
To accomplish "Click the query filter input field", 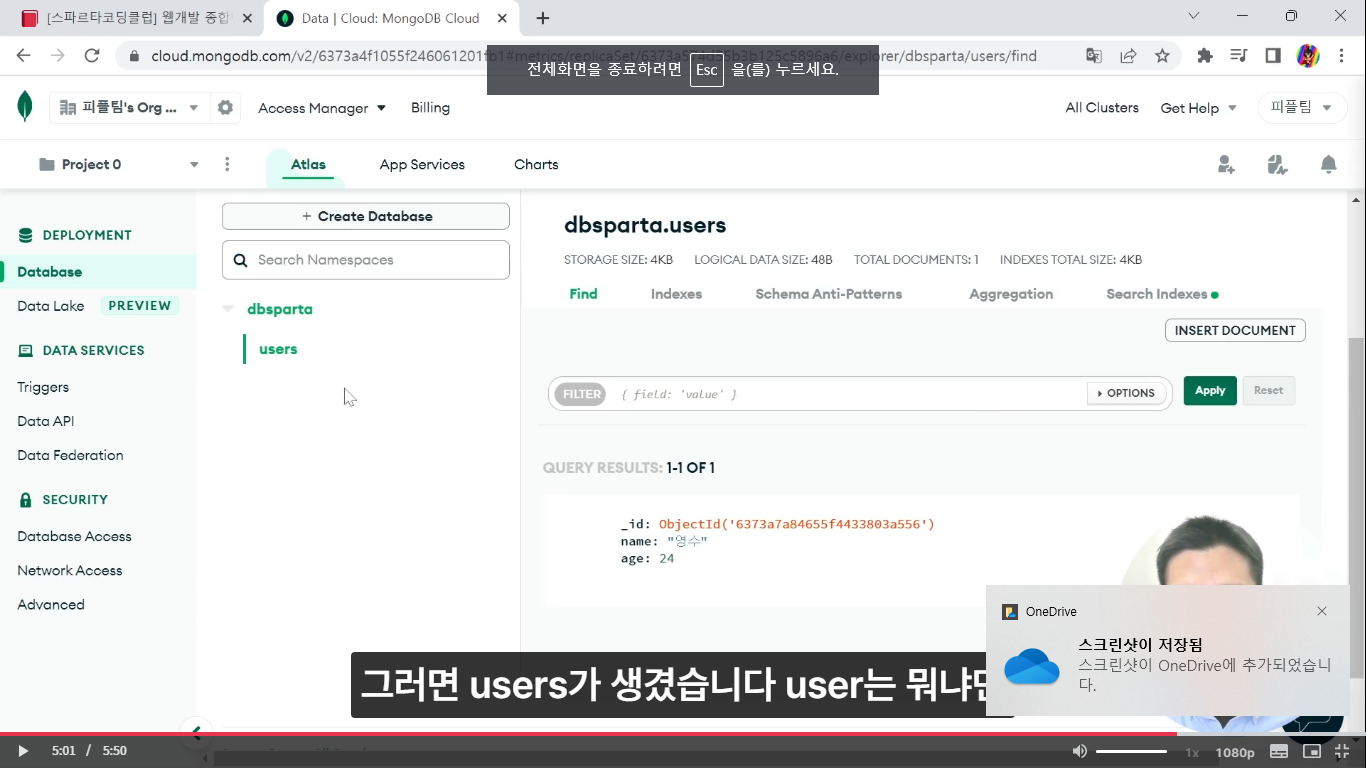I will (850, 394).
